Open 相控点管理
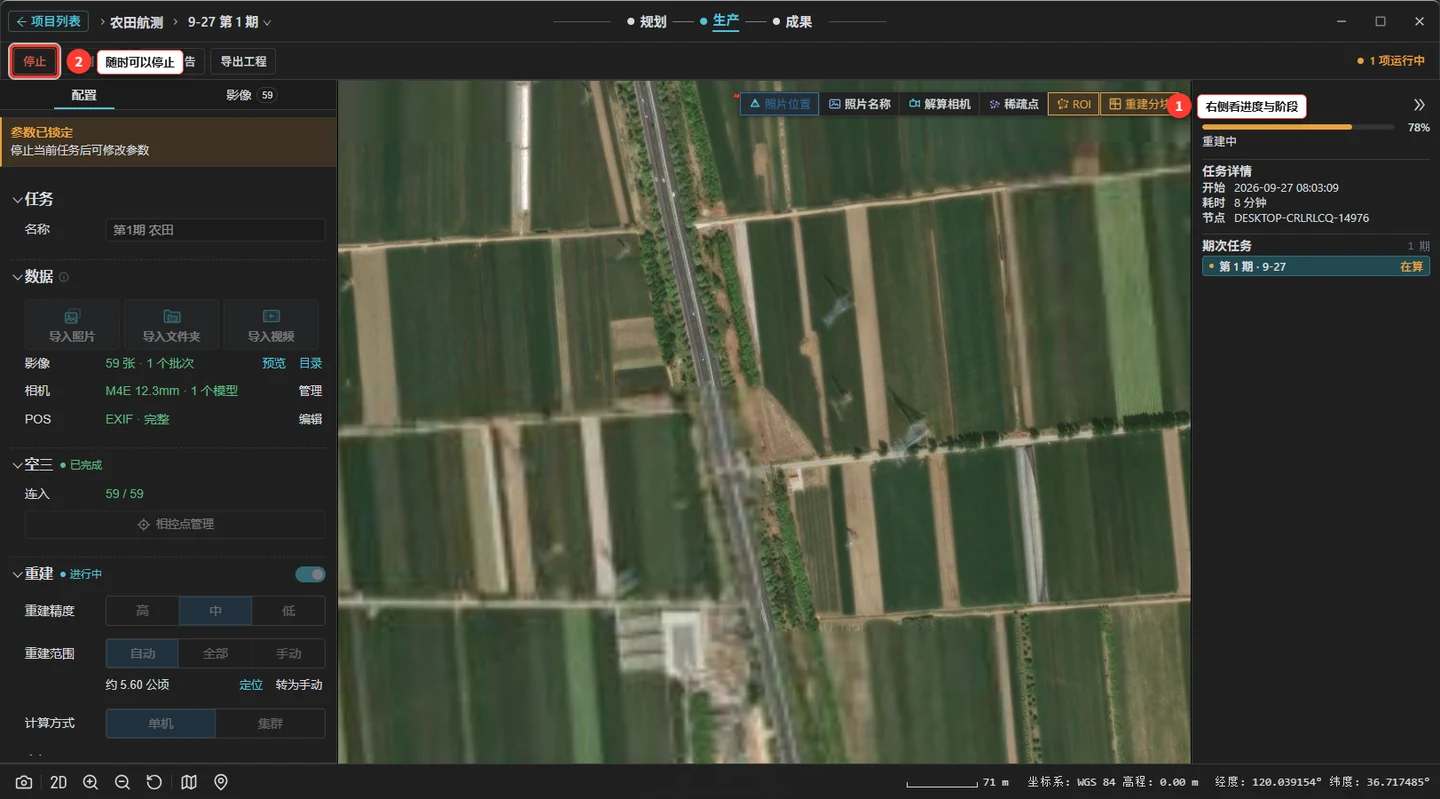Viewport: 1440px width, 799px height. (175, 524)
